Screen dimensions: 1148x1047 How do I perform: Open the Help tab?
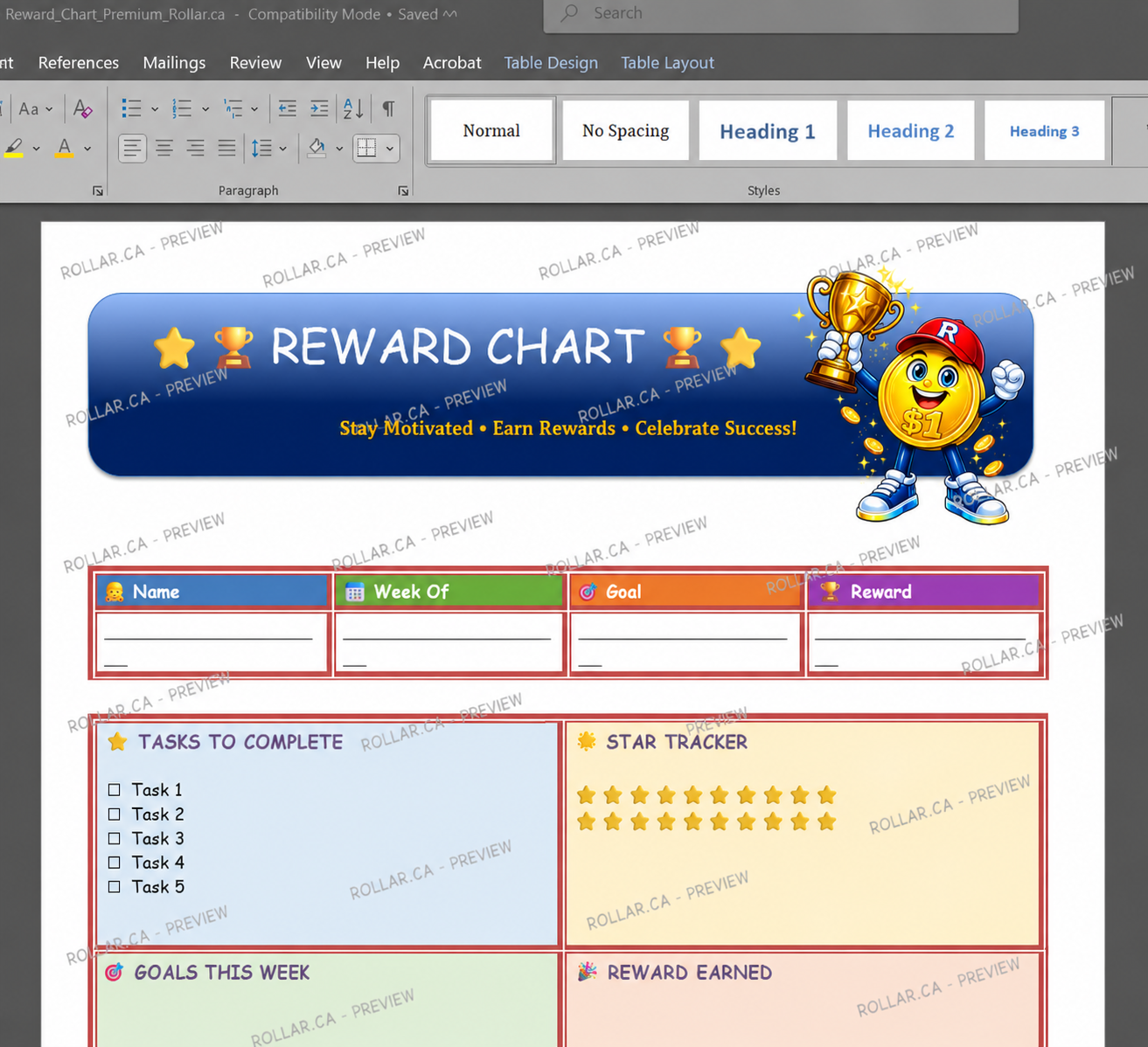click(x=382, y=63)
